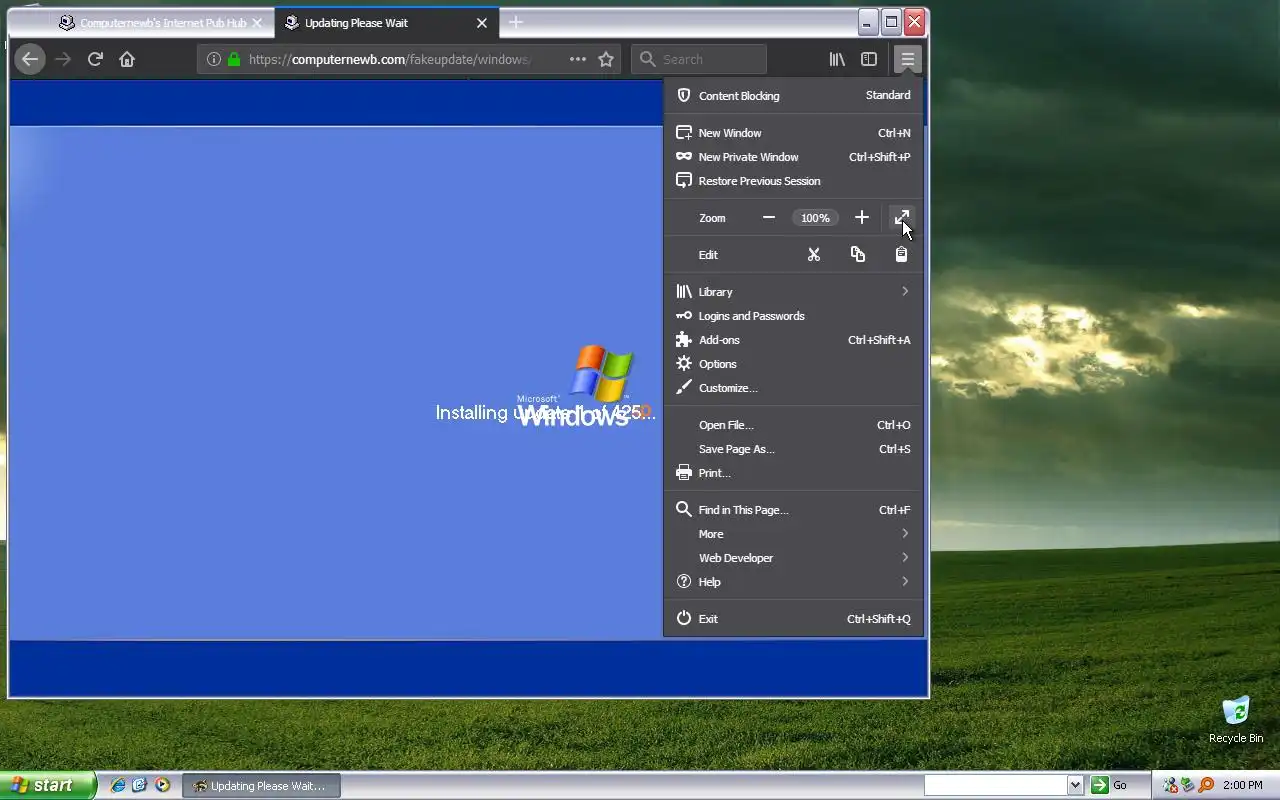Open Add-ons manager entry

[x=794, y=339]
